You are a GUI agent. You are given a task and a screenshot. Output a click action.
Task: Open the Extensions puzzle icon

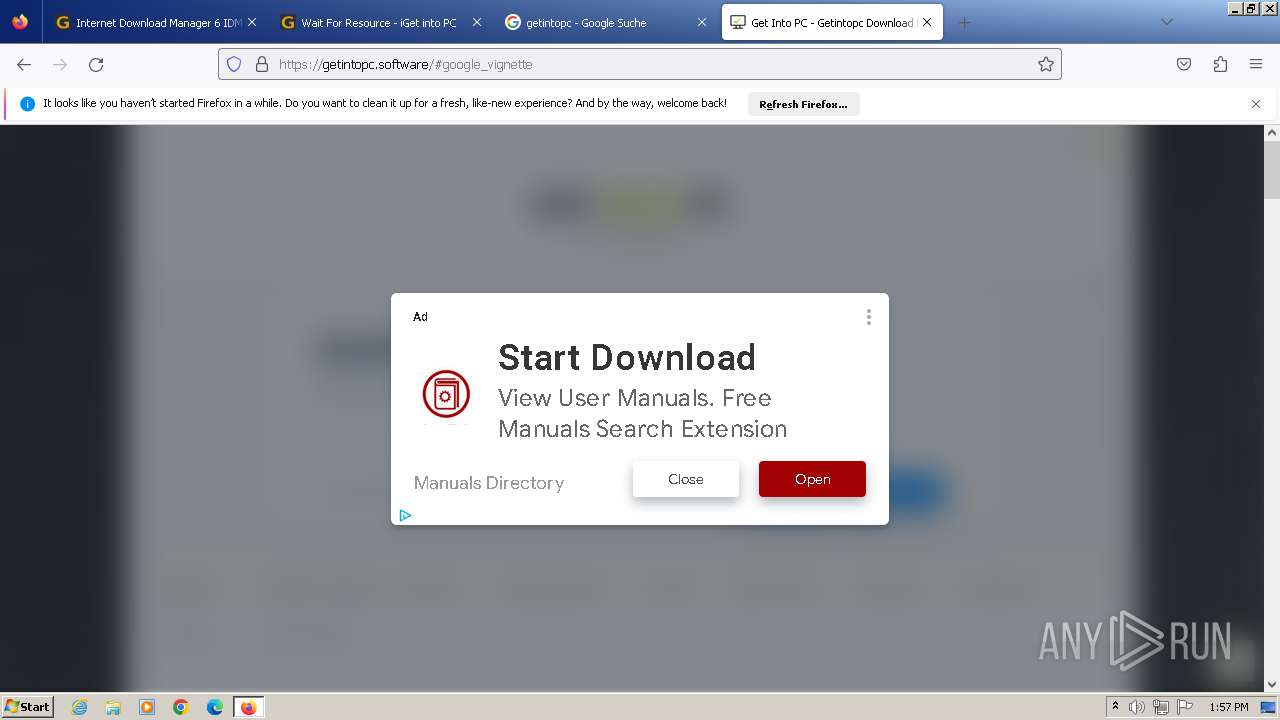click(x=1220, y=64)
